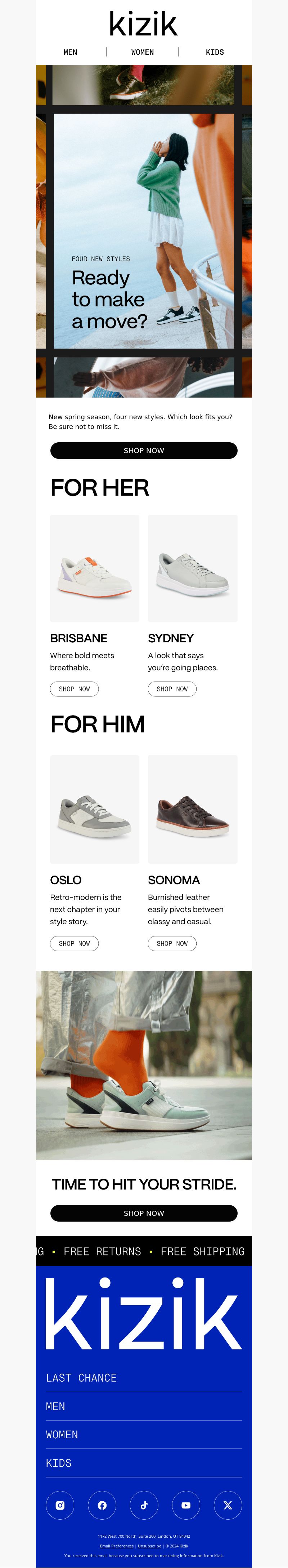Click the Unsubscribe link
288x1568 pixels.
(149, 1546)
